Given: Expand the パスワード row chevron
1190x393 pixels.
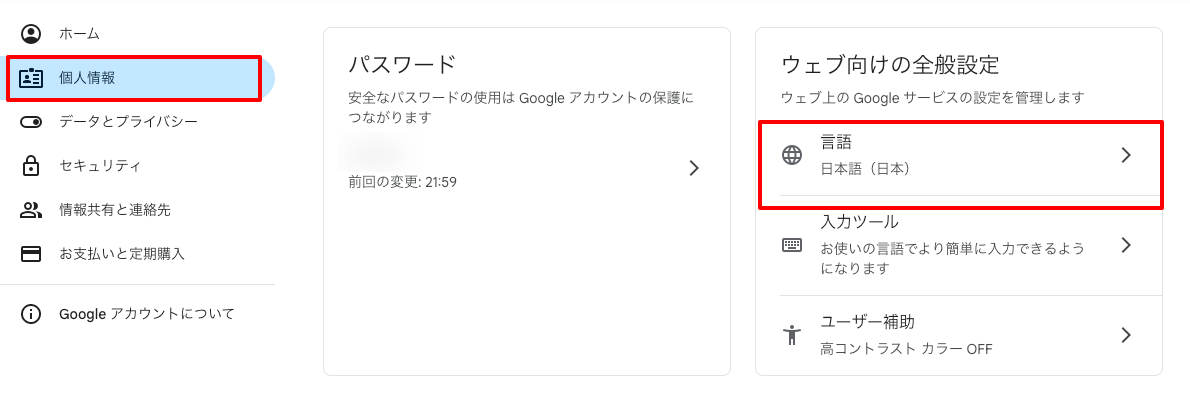Looking at the screenshot, I should (694, 168).
